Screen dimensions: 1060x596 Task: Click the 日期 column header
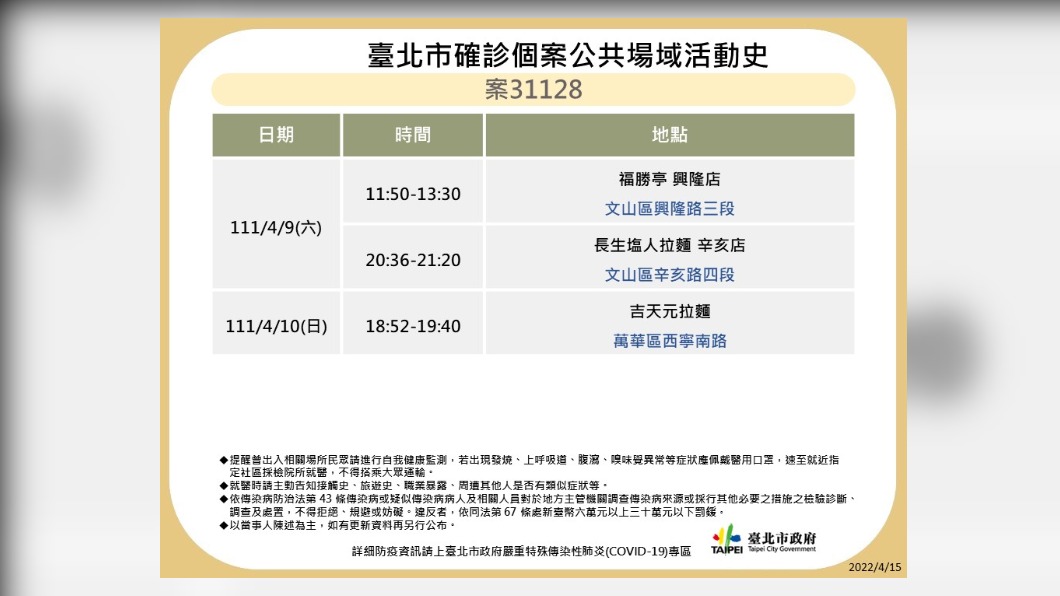pos(276,135)
